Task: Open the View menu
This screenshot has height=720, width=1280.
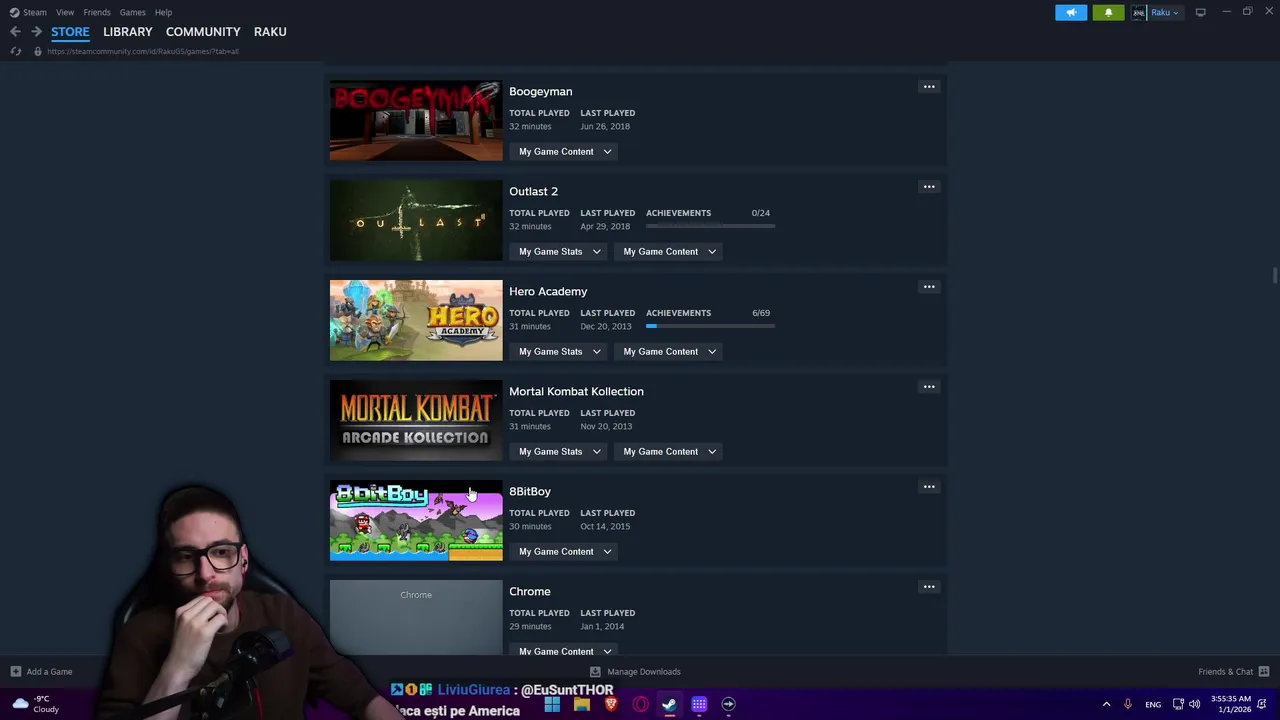Action: (x=65, y=12)
